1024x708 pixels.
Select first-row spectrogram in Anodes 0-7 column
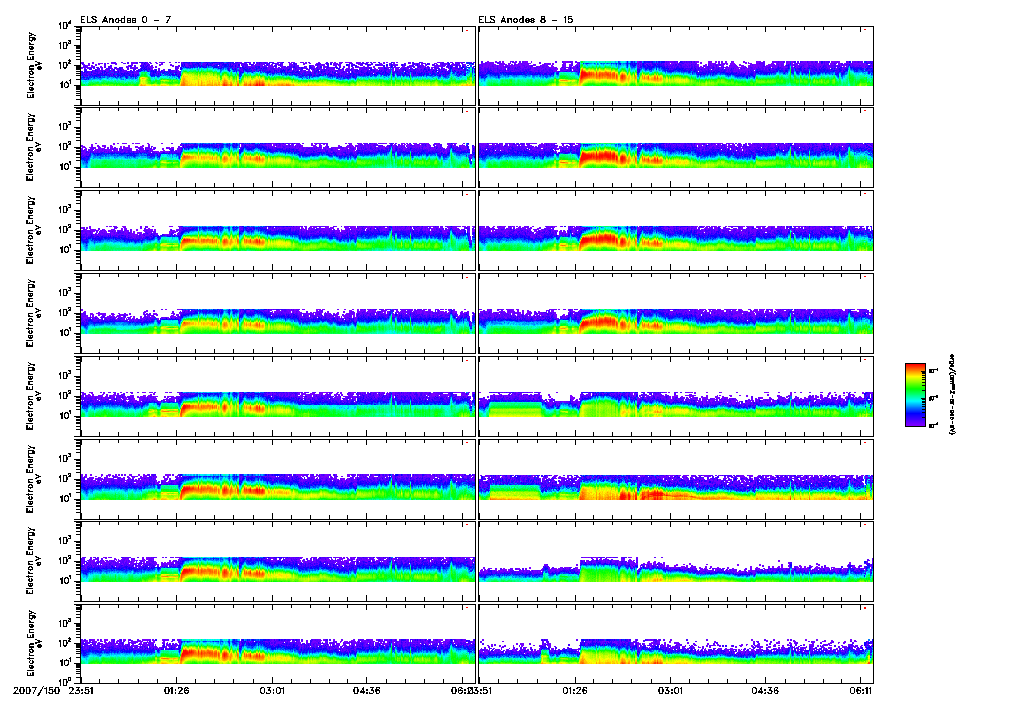(x=278, y=66)
